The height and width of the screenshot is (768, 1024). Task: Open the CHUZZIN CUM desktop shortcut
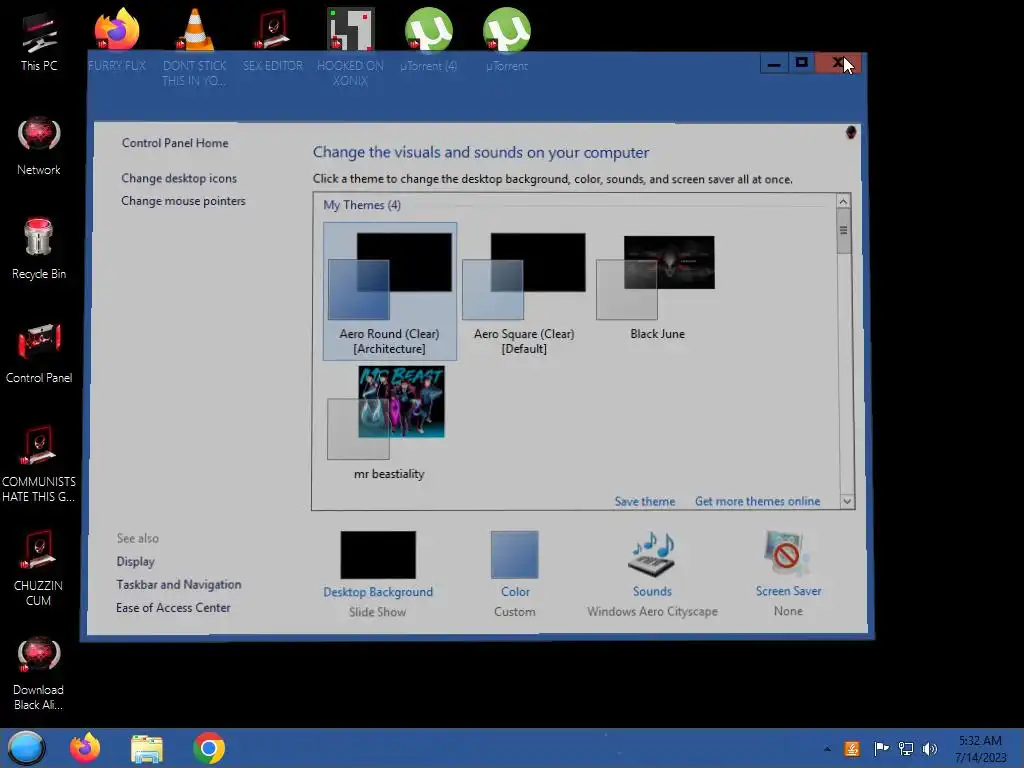click(39, 569)
